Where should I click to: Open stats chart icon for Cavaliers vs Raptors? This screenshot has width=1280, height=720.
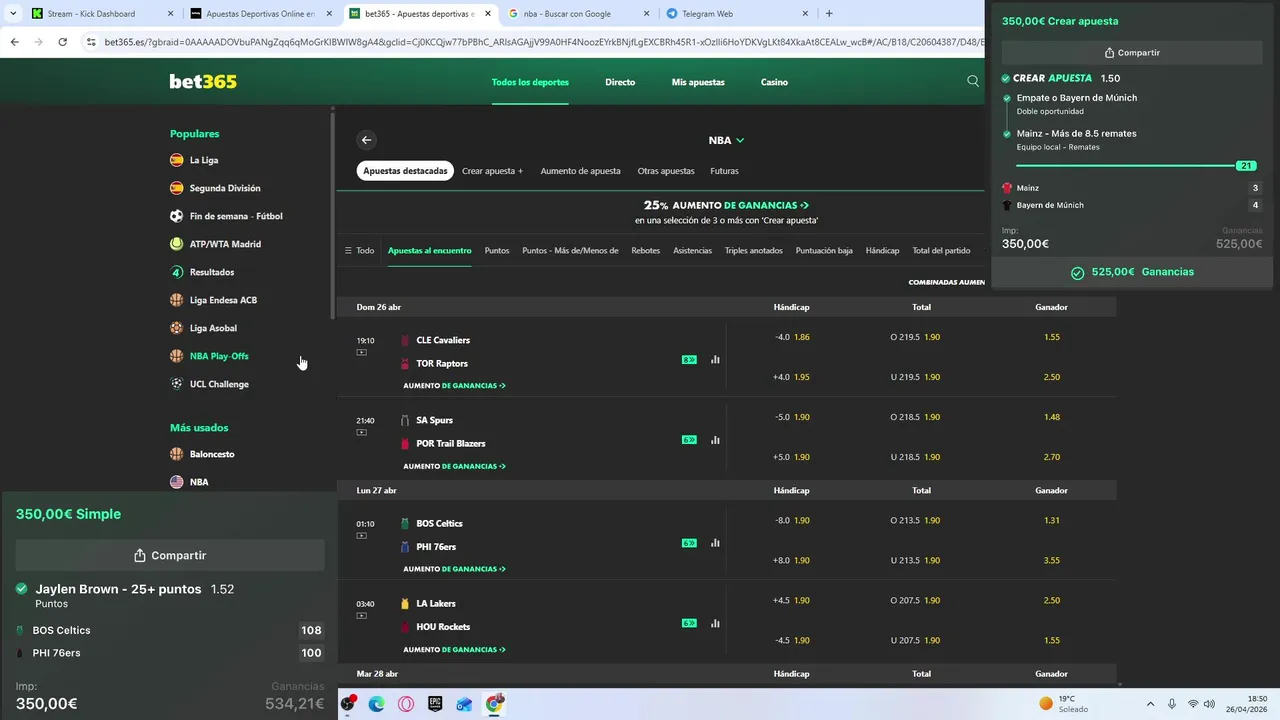coord(715,359)
